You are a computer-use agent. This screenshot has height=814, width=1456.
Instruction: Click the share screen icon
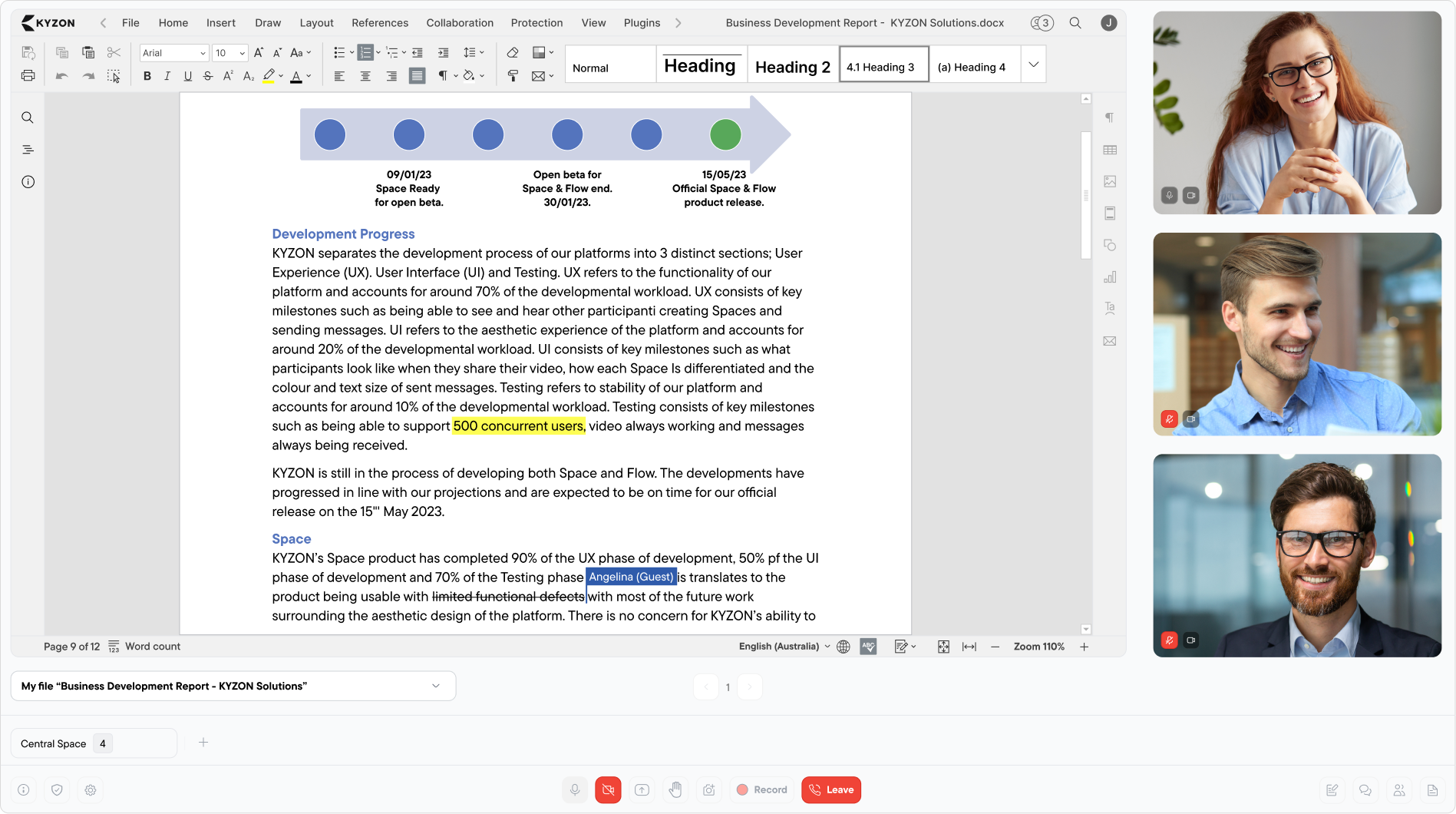coord(642,789)
